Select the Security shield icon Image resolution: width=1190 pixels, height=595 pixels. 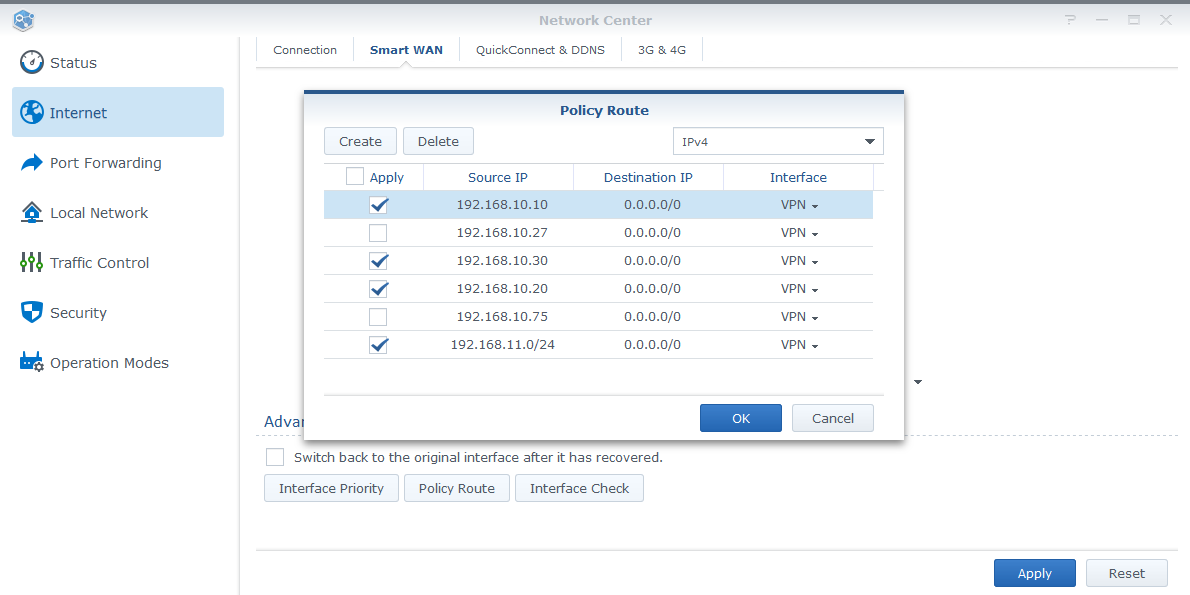78,312
